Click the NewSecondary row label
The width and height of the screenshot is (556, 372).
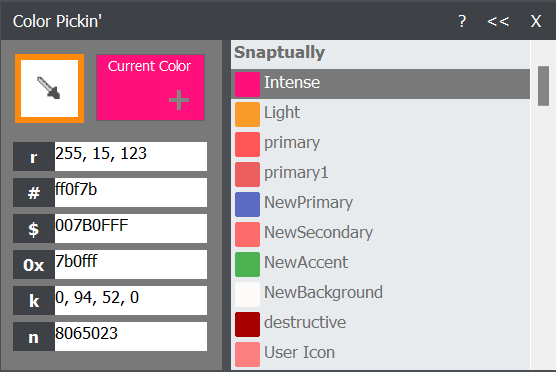click(x=318, y=233)
